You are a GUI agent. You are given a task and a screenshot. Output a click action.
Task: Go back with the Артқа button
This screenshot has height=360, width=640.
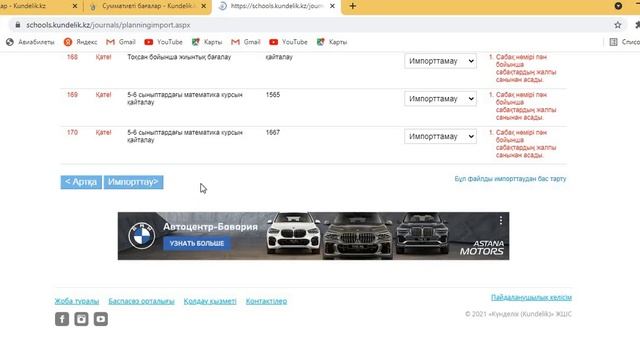tap(81, 182)
